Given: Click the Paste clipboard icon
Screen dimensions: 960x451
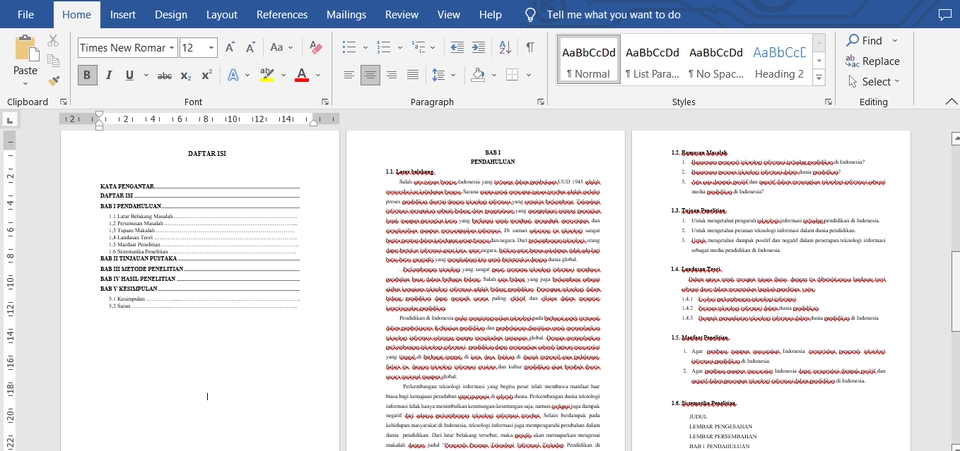Looking at the screenshot, I should click(x=26, y=49).
